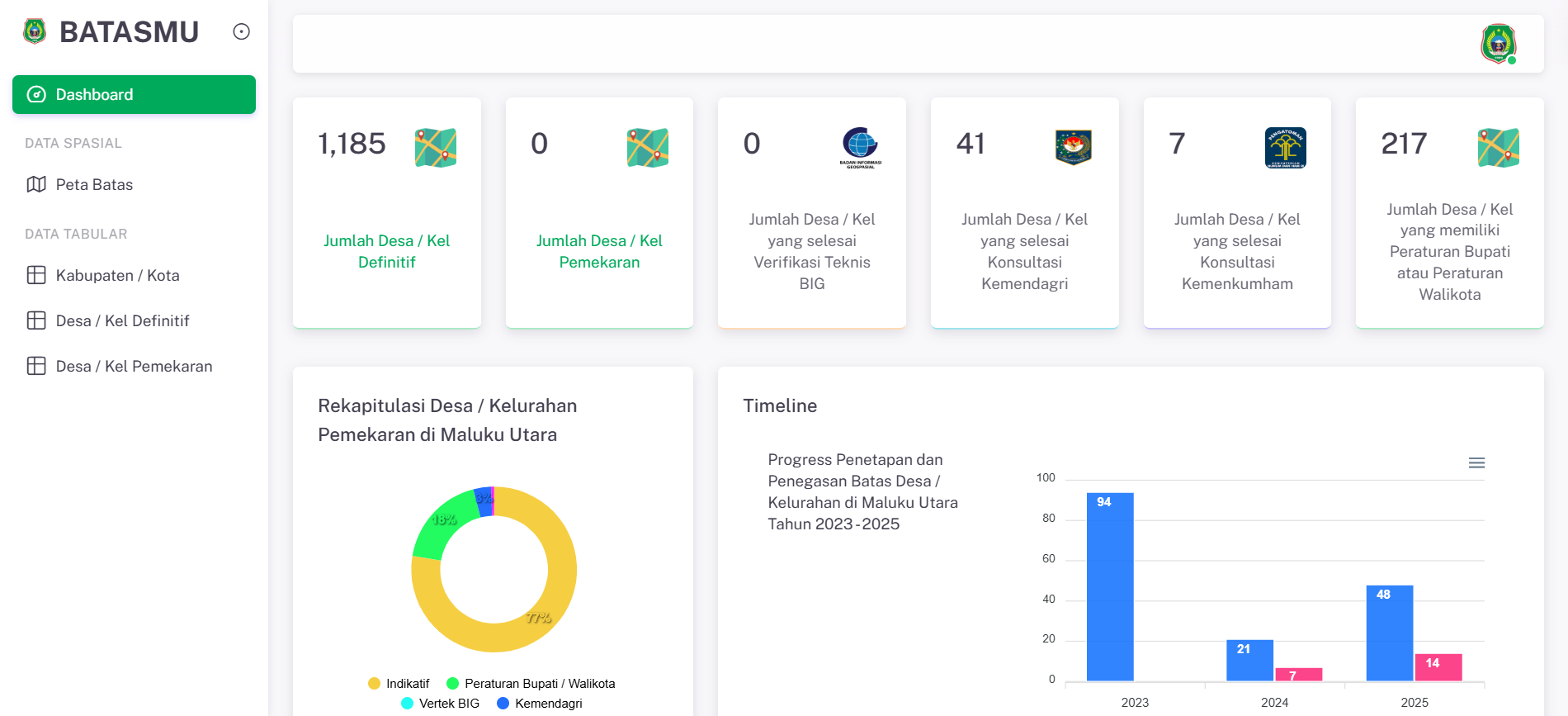
Task: Open Jumlah Desa / Kel Definitif link
Action: pos(386,251)
